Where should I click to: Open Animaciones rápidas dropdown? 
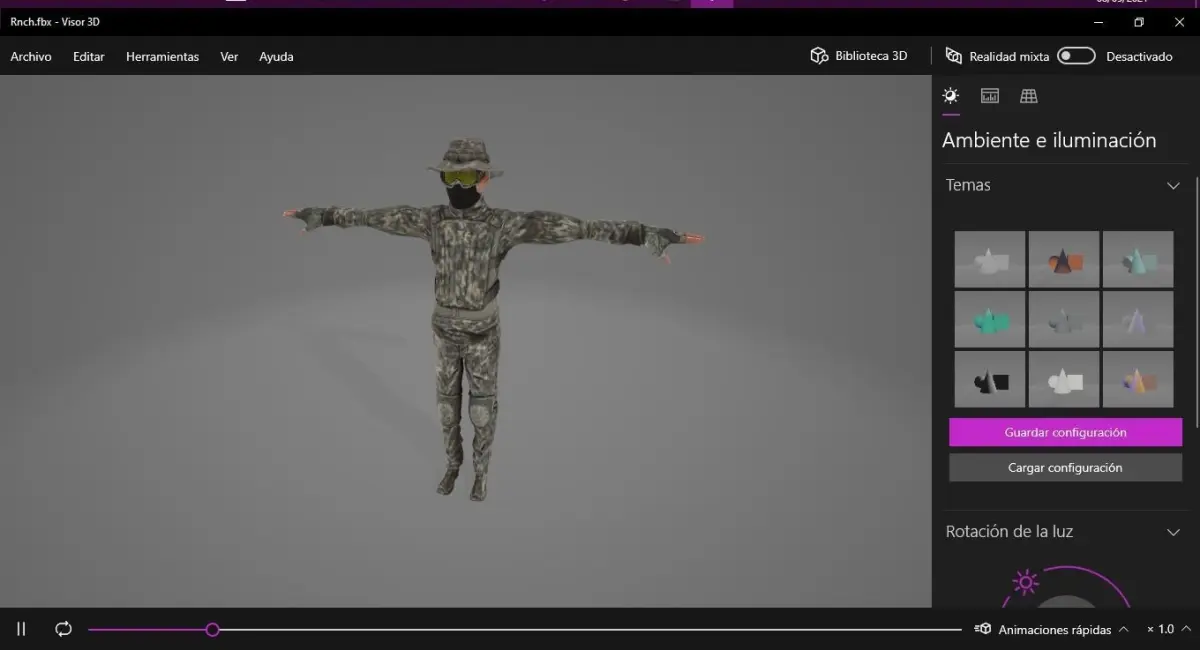(1052, 629)
